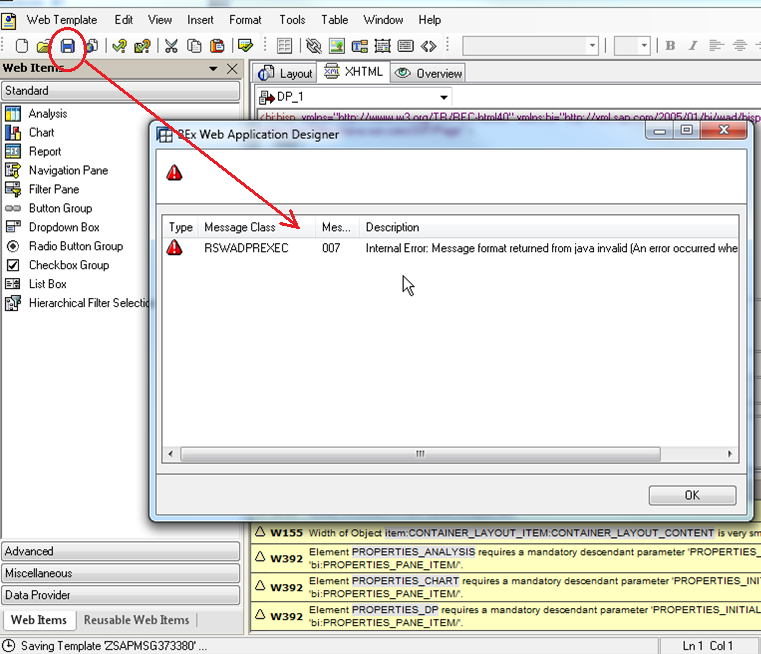Open the Tools menu

(x=292, y=20)
